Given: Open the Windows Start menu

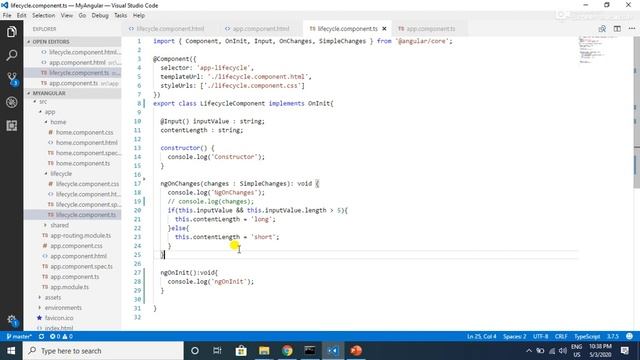Looking at the screenshot, I should coord(11,351).
